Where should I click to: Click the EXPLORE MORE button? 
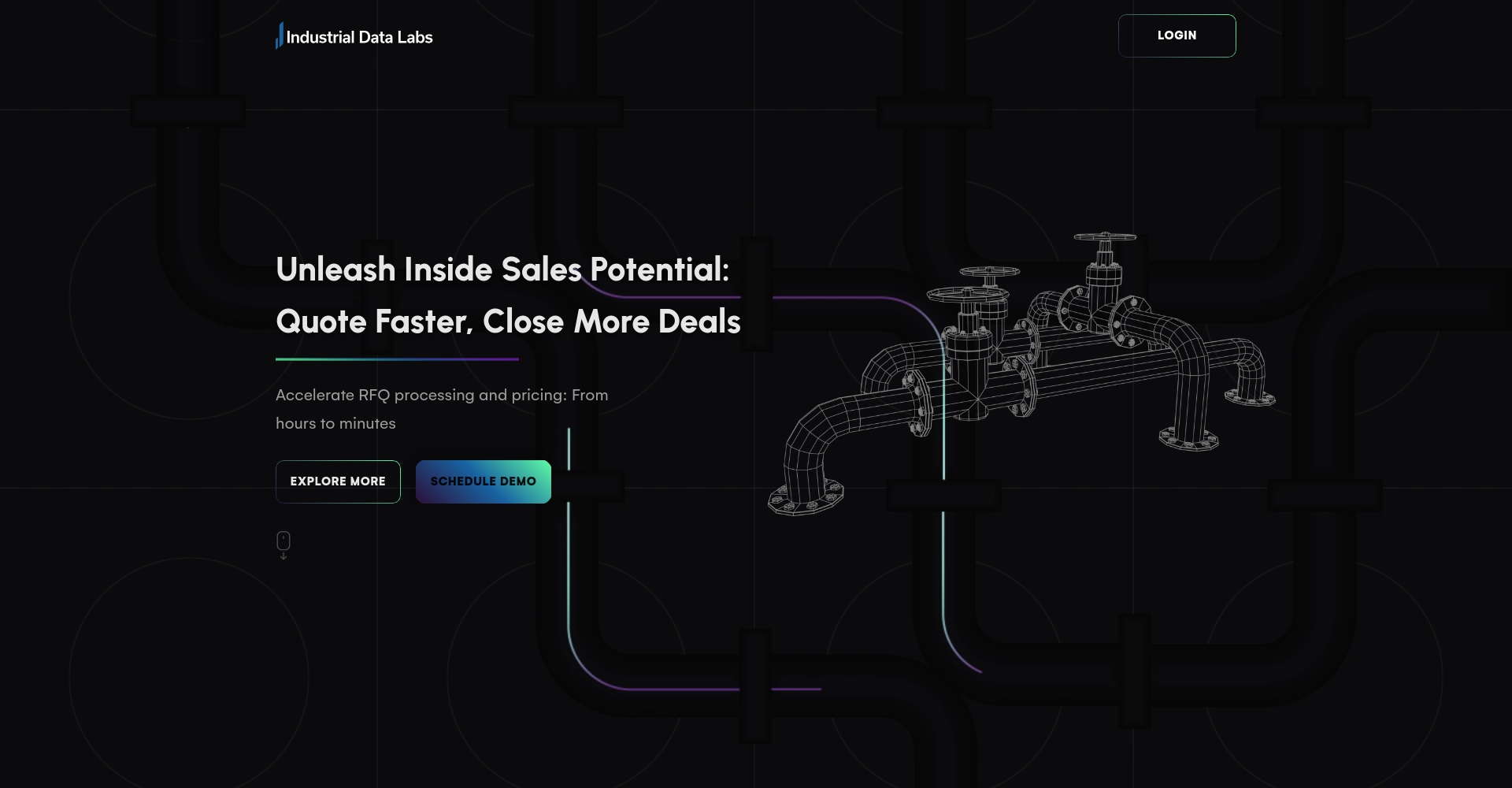pyautogui.click(x=338, y=481)
